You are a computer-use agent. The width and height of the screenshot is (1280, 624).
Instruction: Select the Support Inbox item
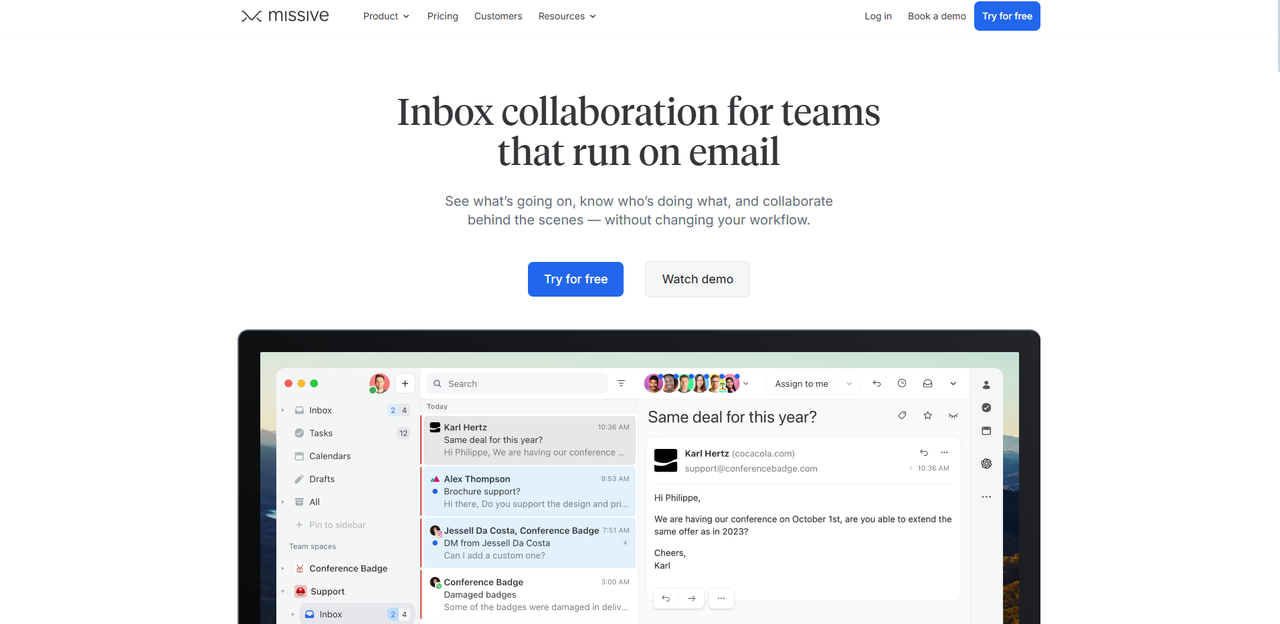(x=357, y=614)
